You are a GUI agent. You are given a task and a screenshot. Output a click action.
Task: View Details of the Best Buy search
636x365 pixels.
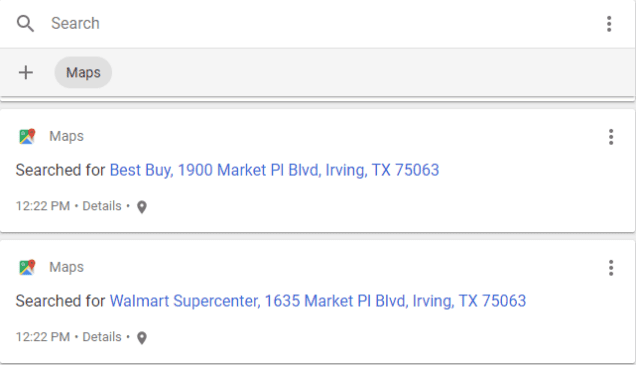tap(102, 206)
